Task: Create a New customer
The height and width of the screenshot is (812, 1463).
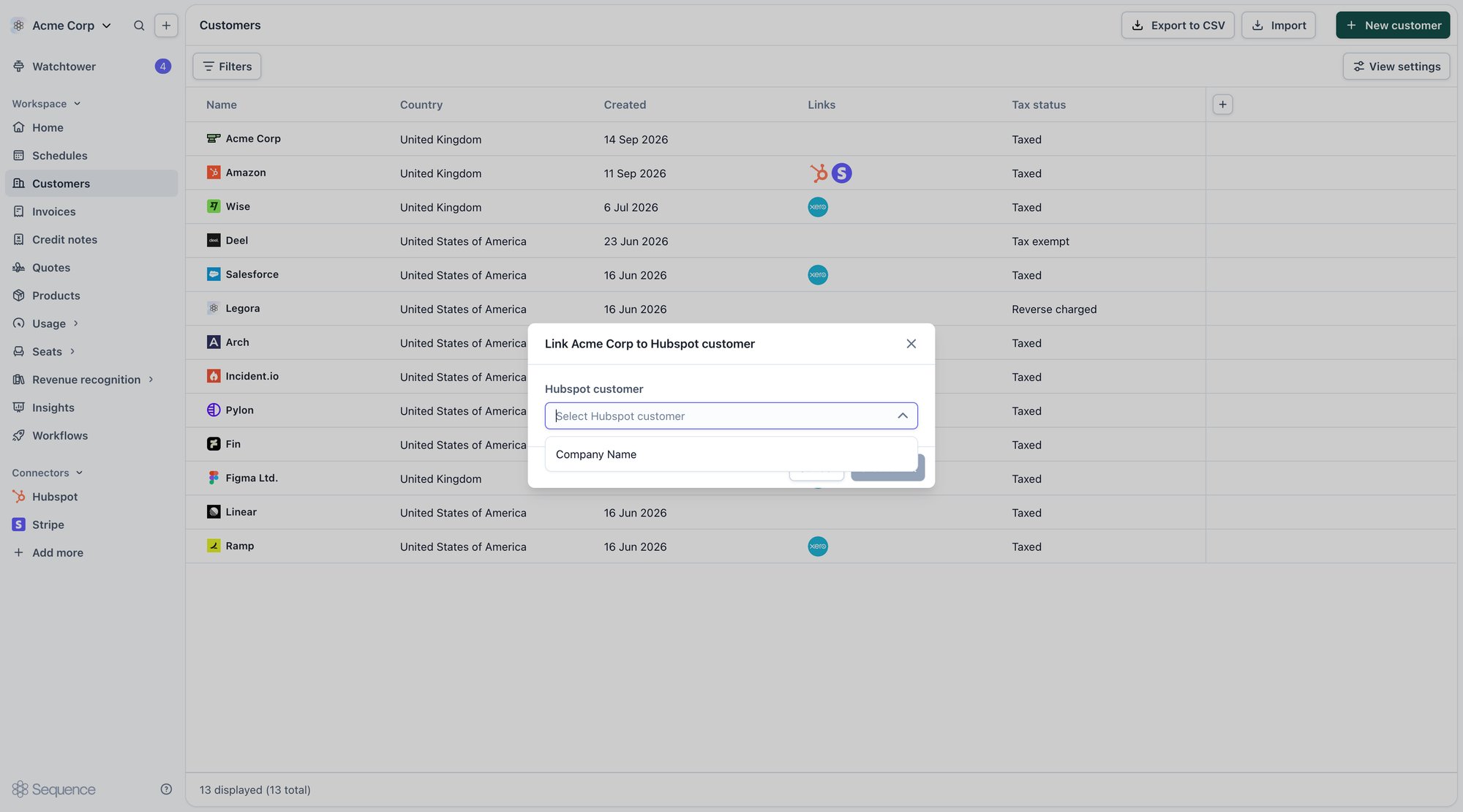Action: (x=1393, y=26)
